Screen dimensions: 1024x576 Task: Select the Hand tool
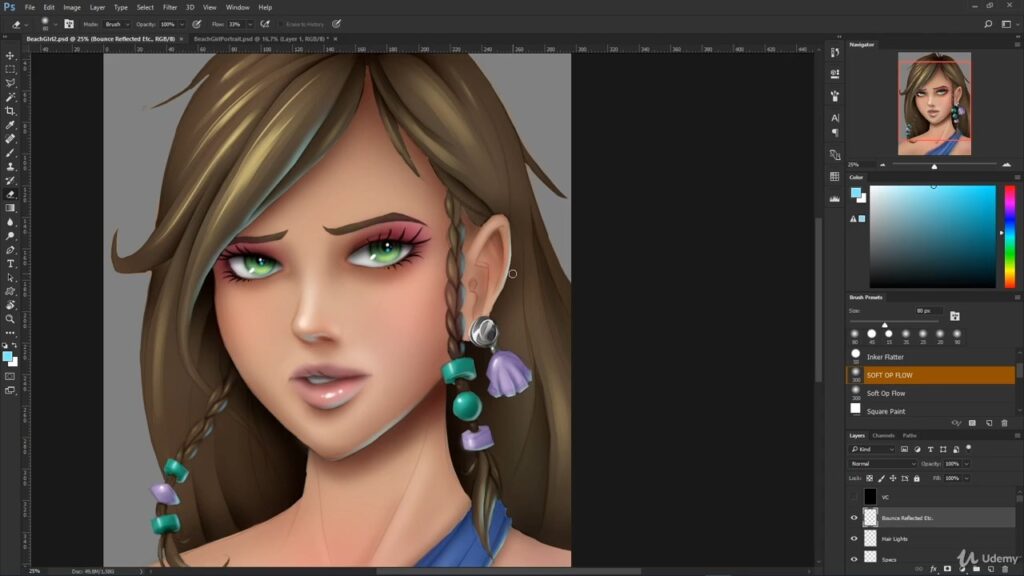10,305
